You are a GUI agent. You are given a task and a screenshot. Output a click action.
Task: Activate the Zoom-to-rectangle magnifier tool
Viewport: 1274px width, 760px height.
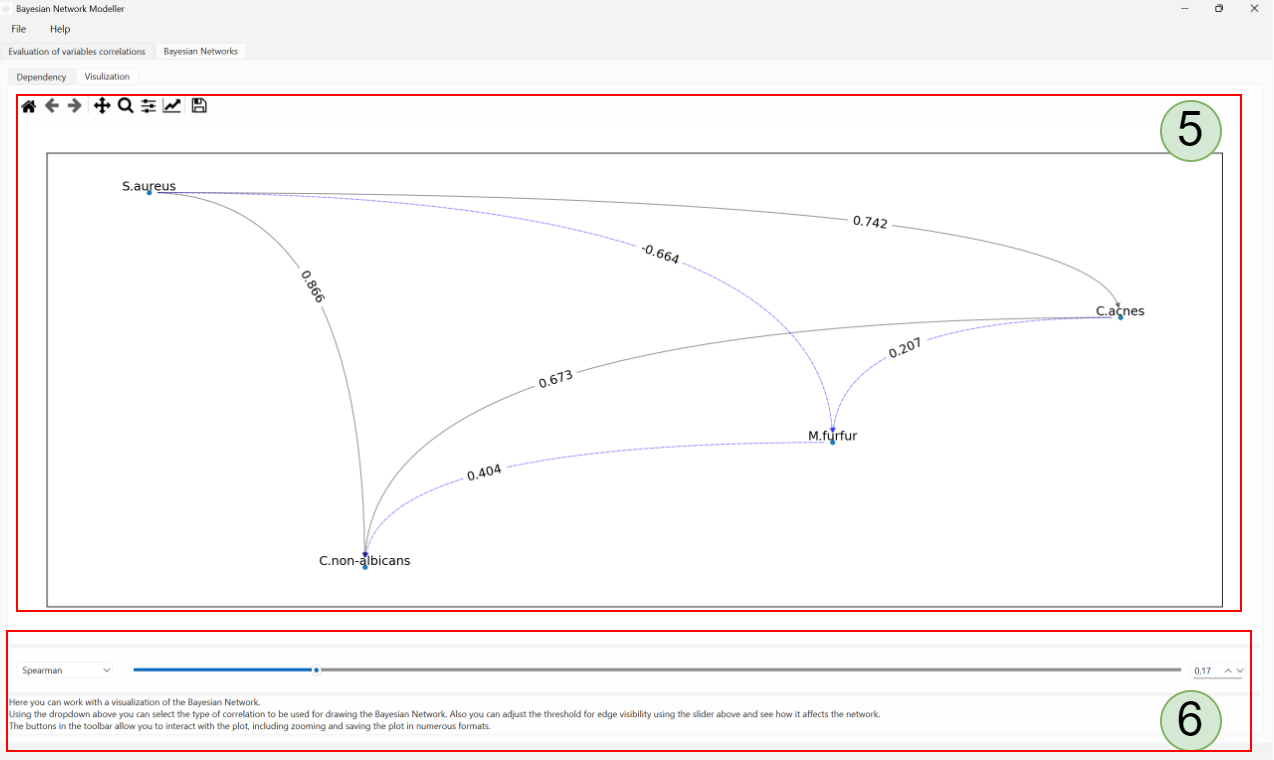point(125,105)
